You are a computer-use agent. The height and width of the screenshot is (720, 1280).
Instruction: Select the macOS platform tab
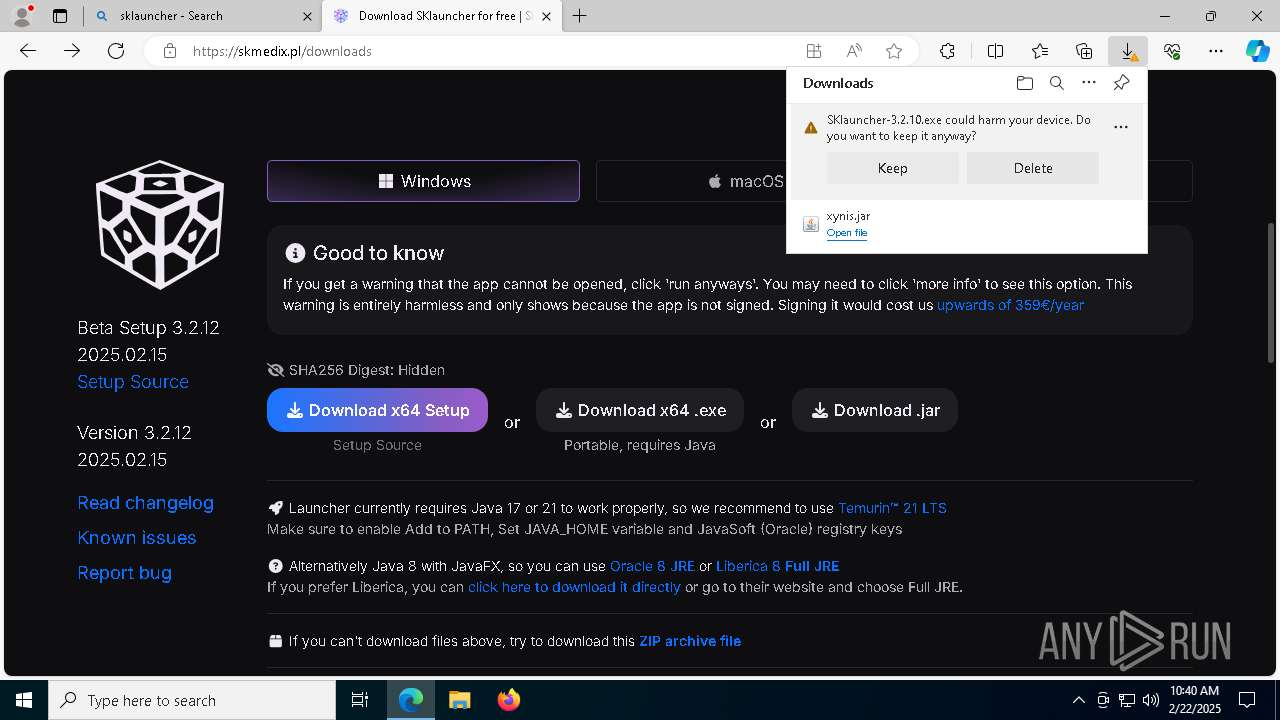(x=746, y=181)
